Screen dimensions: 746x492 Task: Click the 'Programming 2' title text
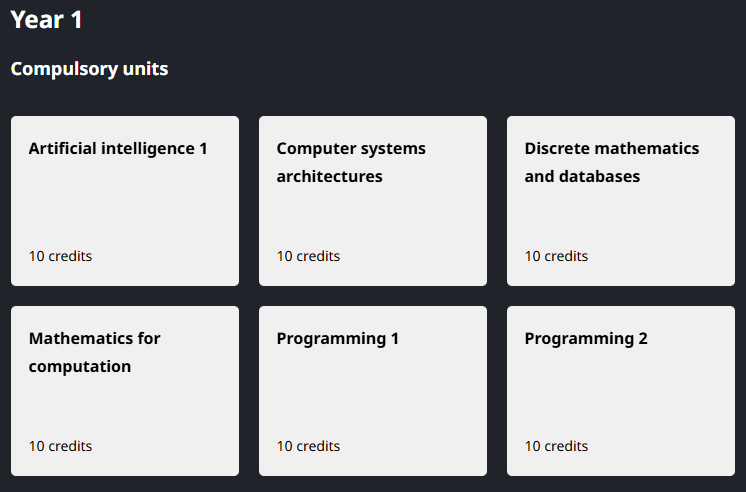(586, 338)
